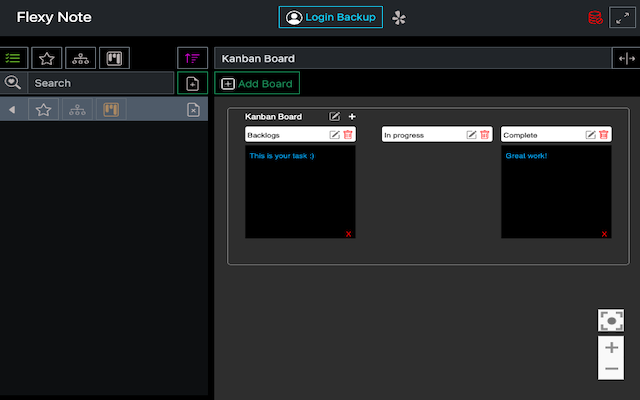
Task: Add a column with the plus icon
Action: click(x=352, y=117)
